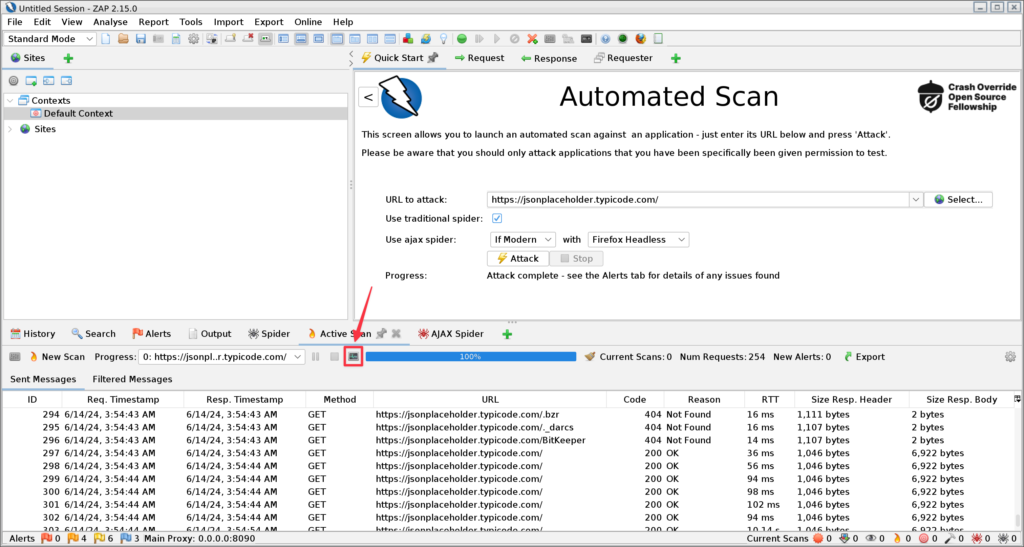The image size is (1024, 547).
Task: Open the Firefox Headless browser dropdown
Action: pyautogui.click(x=638, y=240)
